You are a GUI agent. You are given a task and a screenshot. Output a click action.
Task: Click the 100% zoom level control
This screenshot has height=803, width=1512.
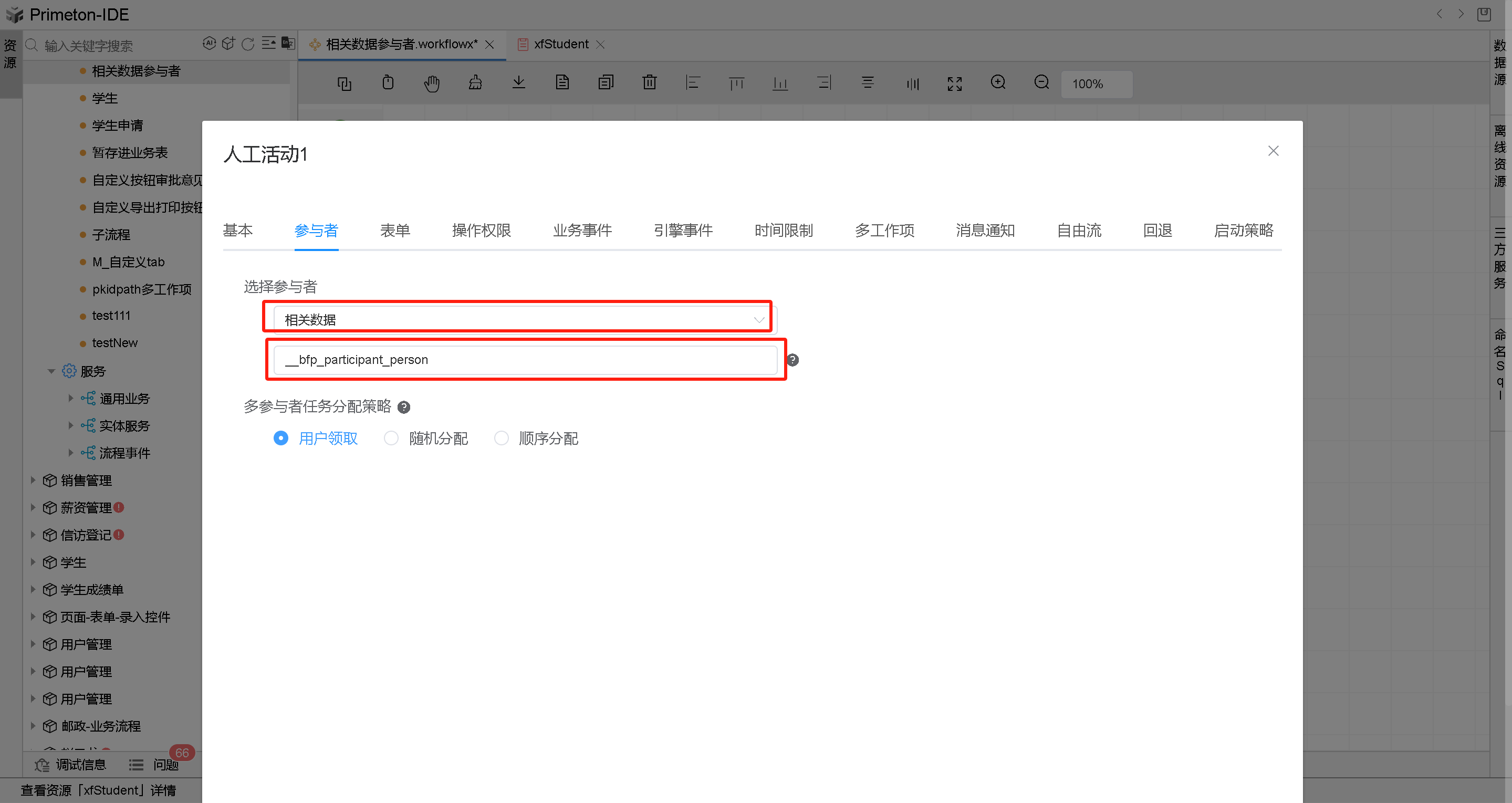pos(1096,84)
